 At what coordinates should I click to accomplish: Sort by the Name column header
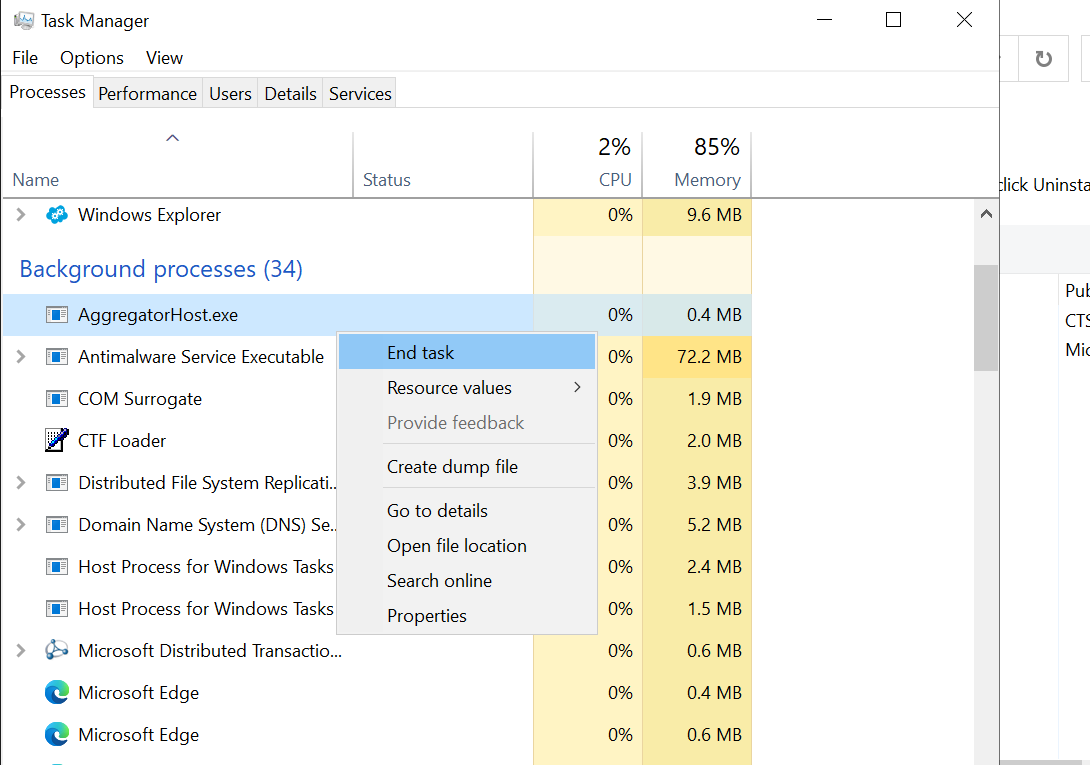click(177, 165)
